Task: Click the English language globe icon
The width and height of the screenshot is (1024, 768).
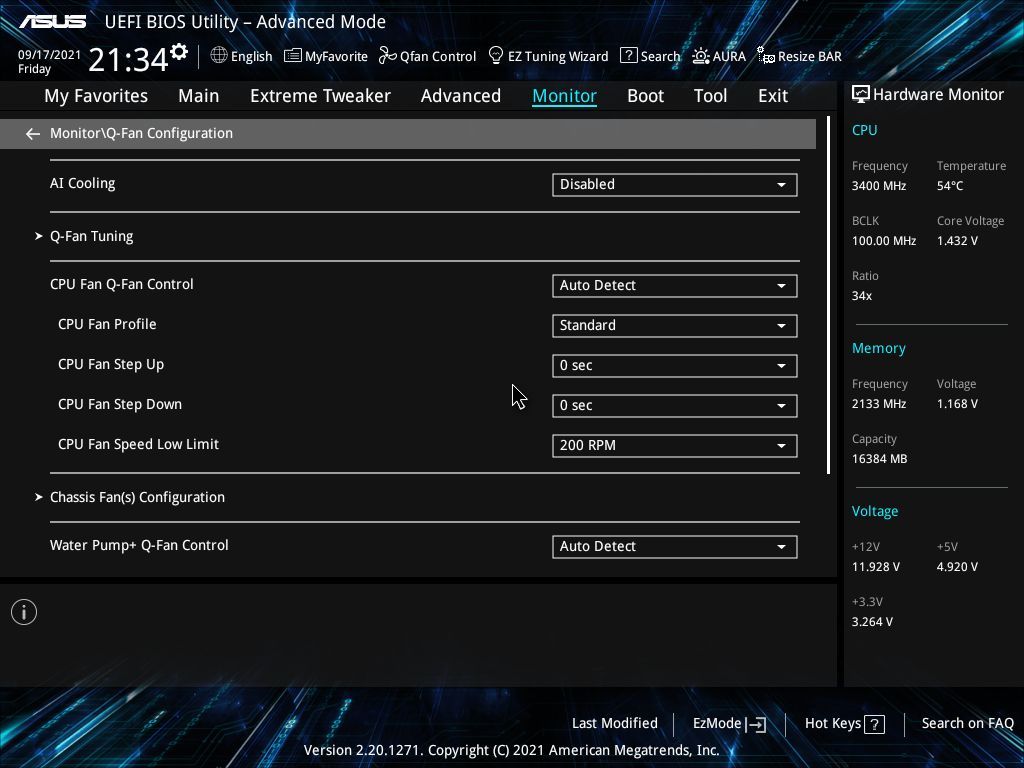Action: [x=219, y=56]
